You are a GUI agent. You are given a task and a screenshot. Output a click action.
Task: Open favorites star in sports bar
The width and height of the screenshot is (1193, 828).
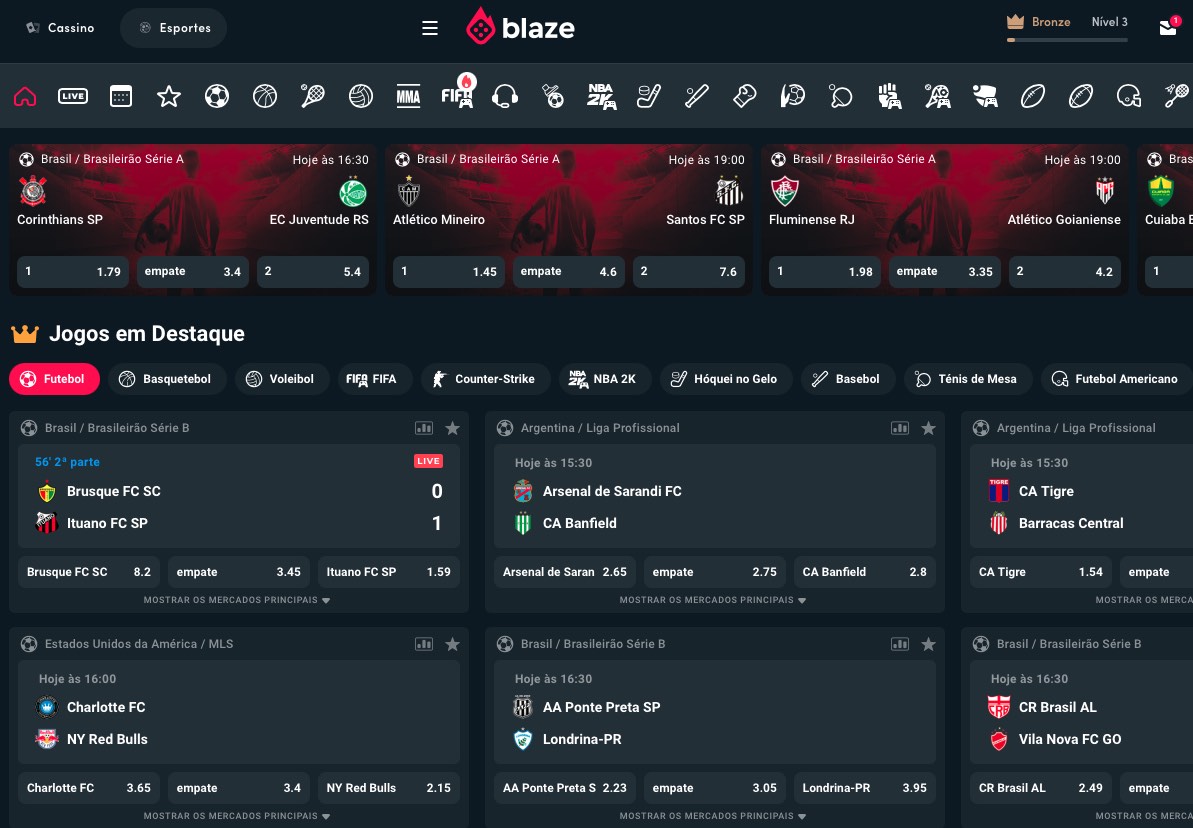click(169, 96)
